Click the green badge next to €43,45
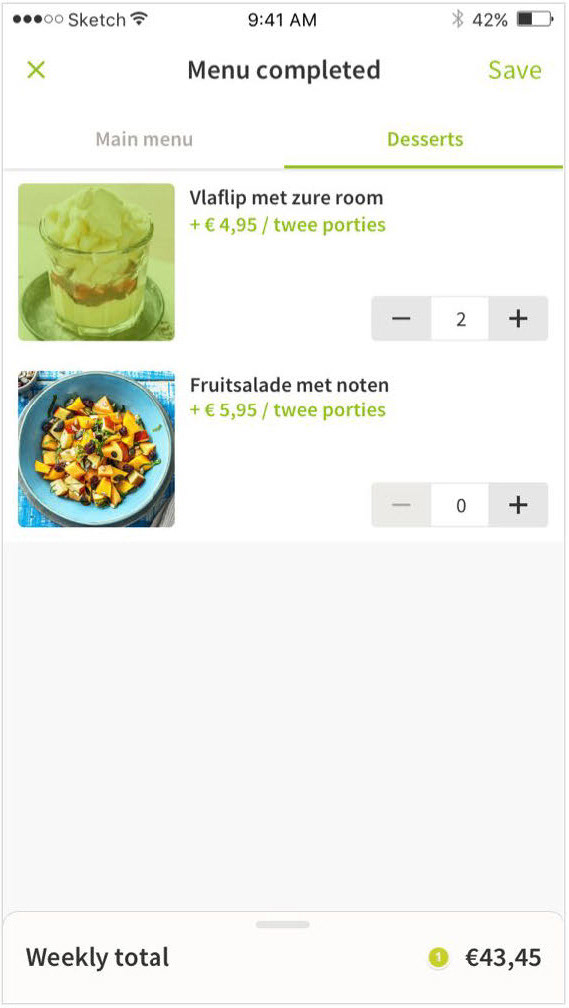 coord(438,958)
